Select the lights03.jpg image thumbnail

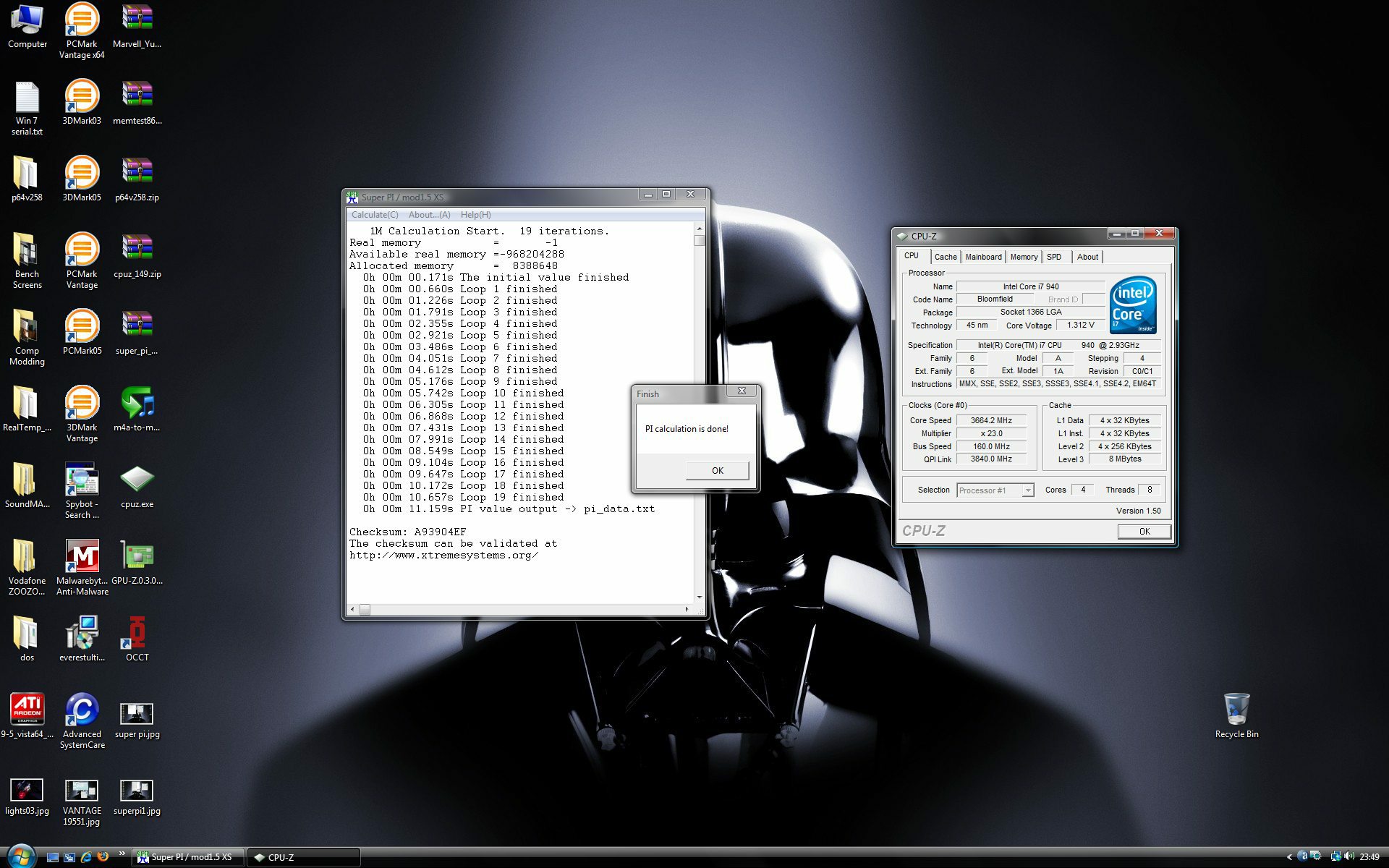tap(27, 796)
